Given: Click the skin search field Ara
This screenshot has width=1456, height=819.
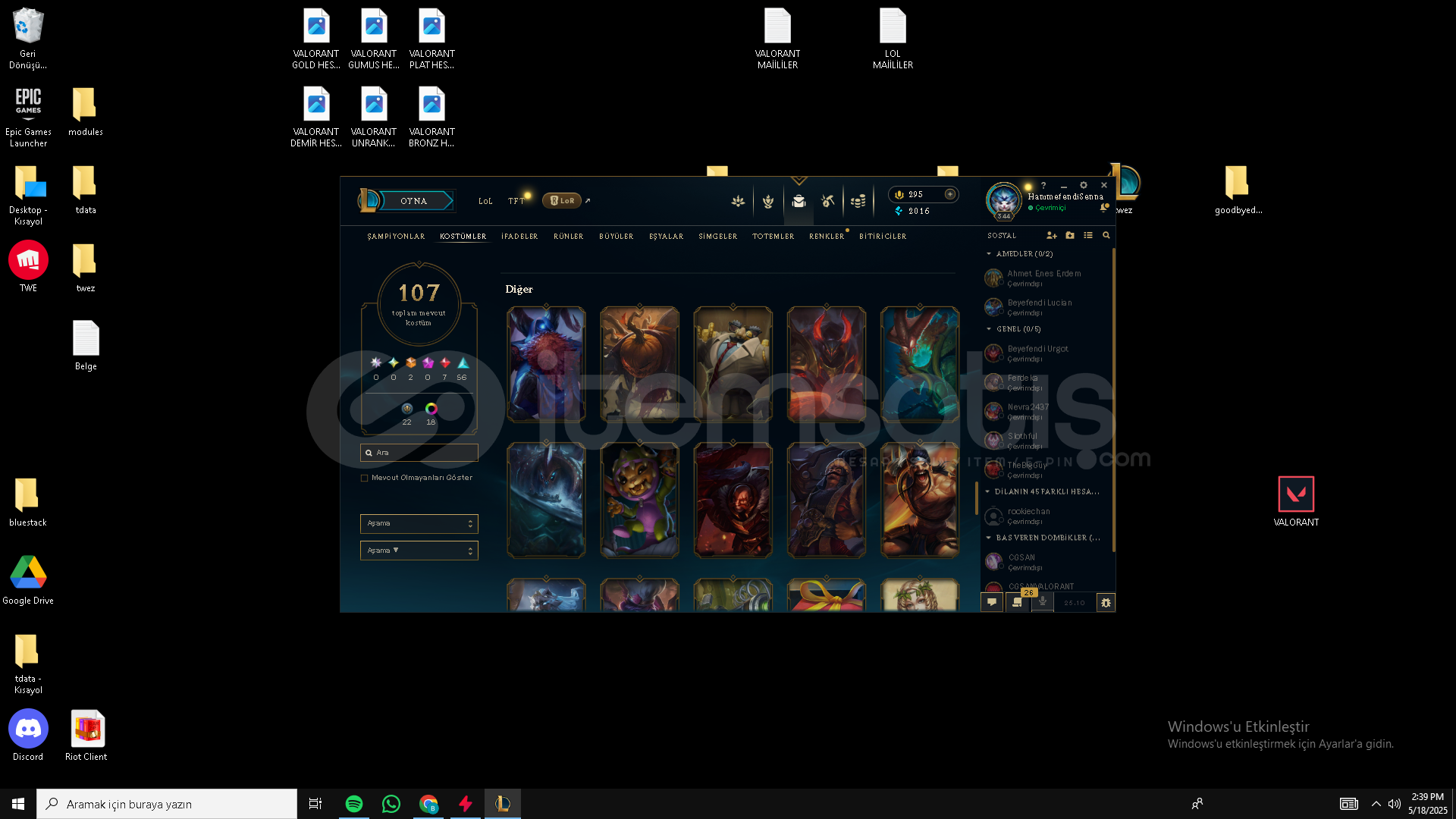Looking at the screenshot, I should click(419, 453).
